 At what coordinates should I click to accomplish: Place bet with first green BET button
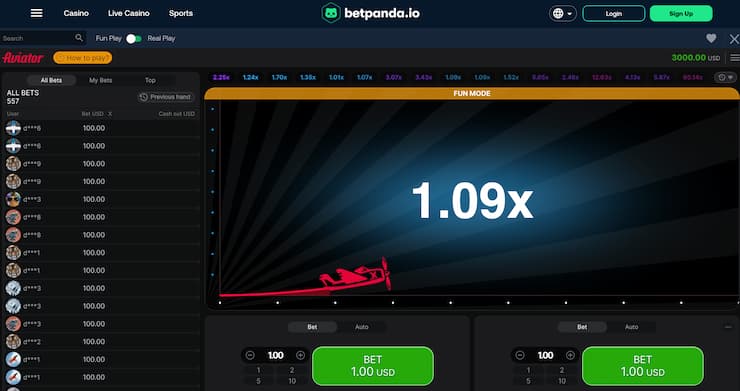pos(373,366)
